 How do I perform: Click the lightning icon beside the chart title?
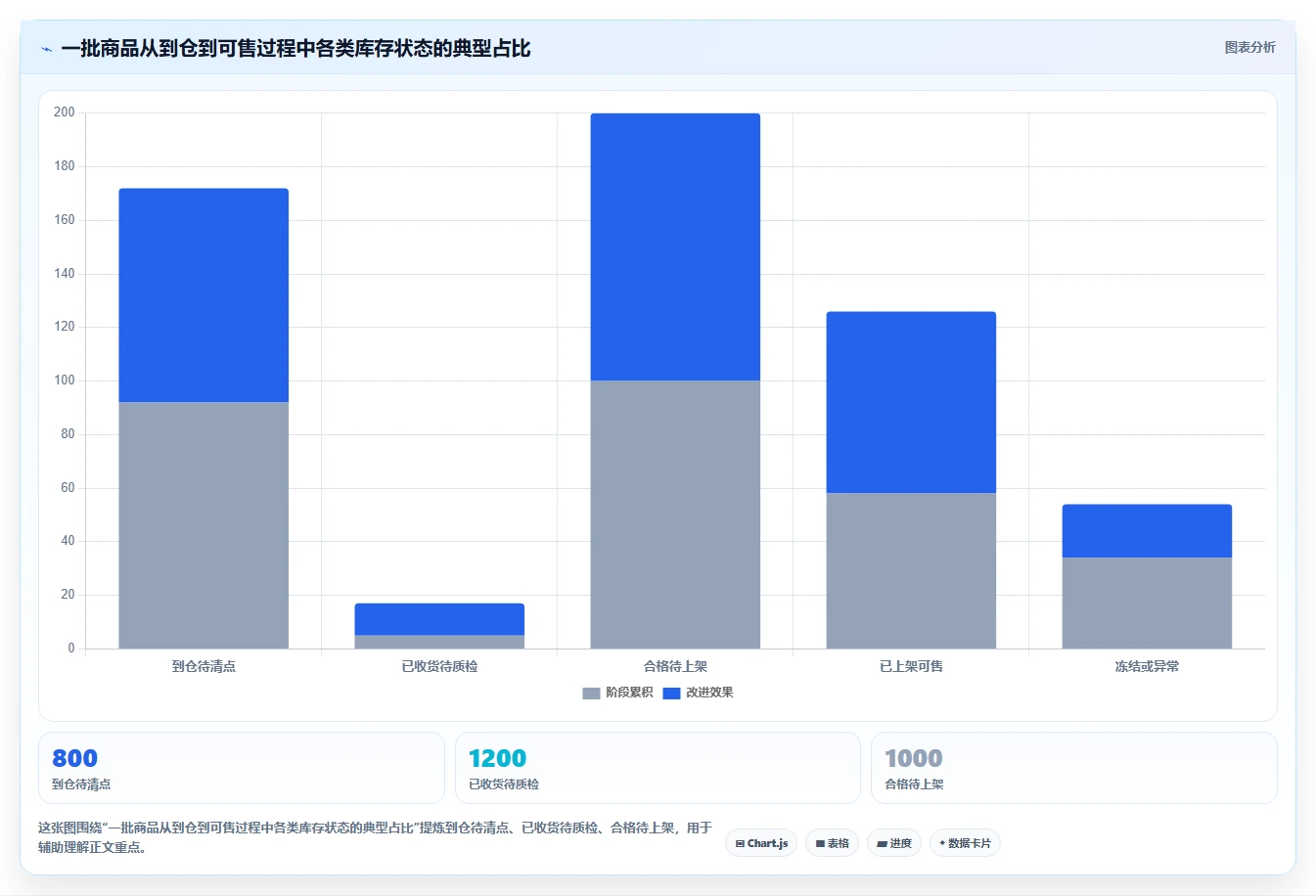click(x=46, y=49)
